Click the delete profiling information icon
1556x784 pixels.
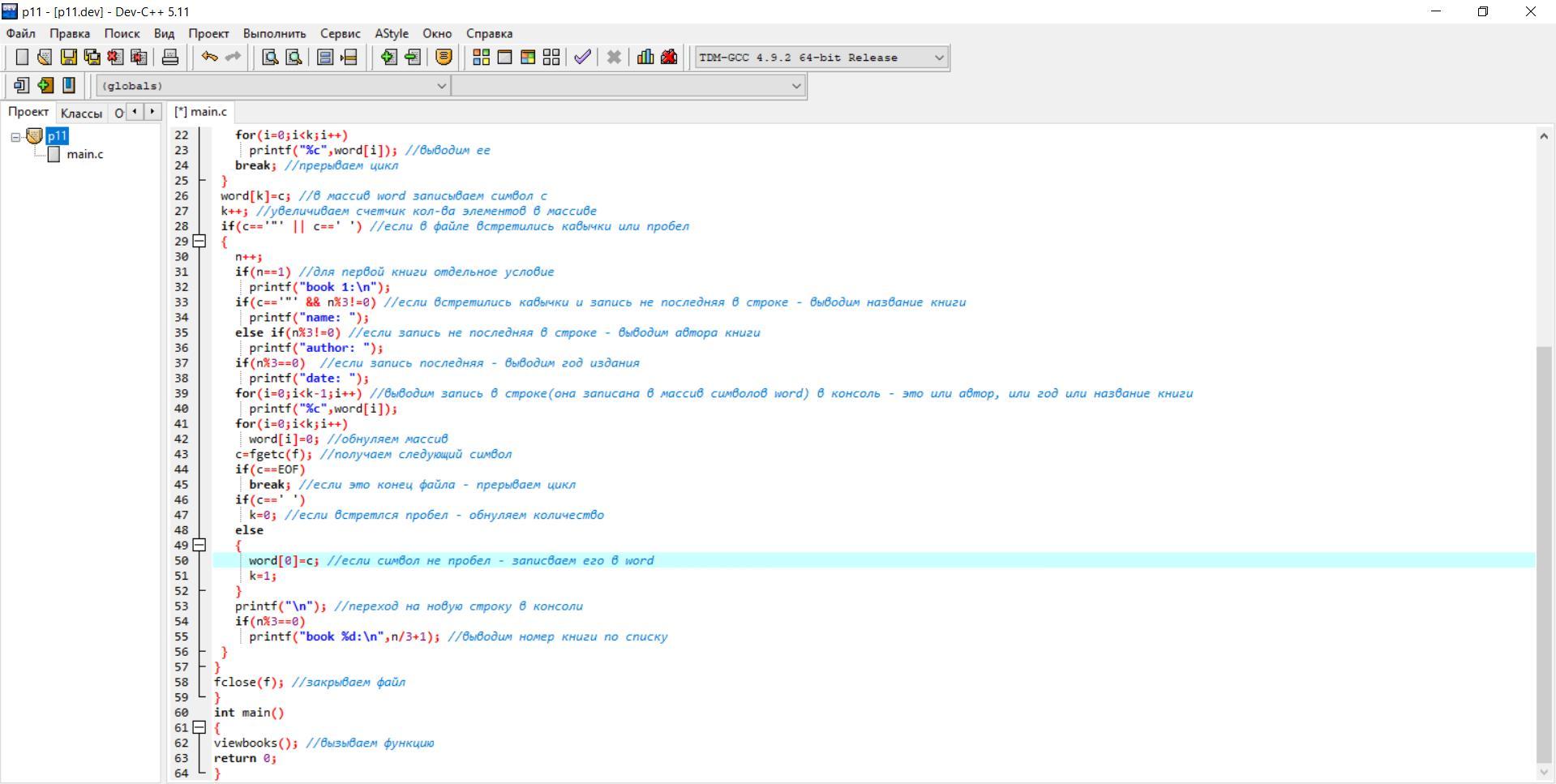click(x=669, y=57)
